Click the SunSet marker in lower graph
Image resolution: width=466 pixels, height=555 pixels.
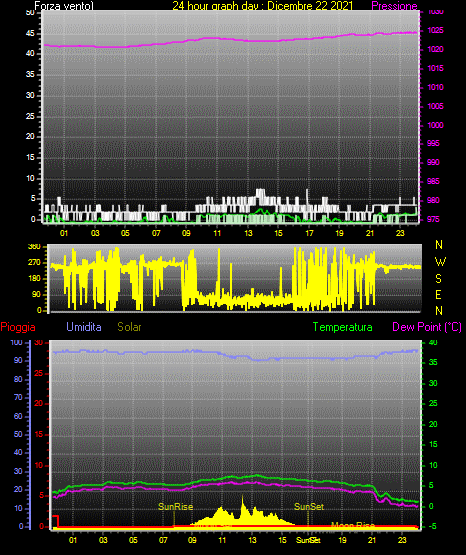[x=309, y=507]
